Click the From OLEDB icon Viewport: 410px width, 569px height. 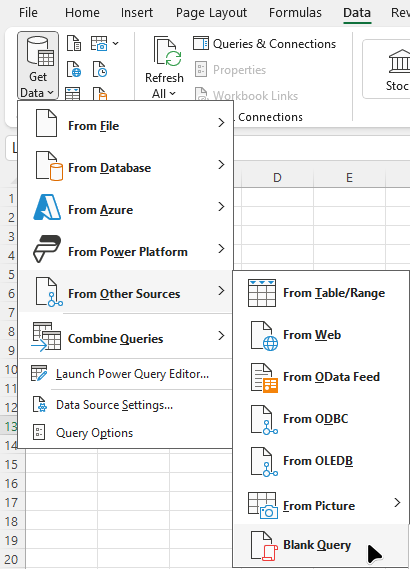coord(265,462)
